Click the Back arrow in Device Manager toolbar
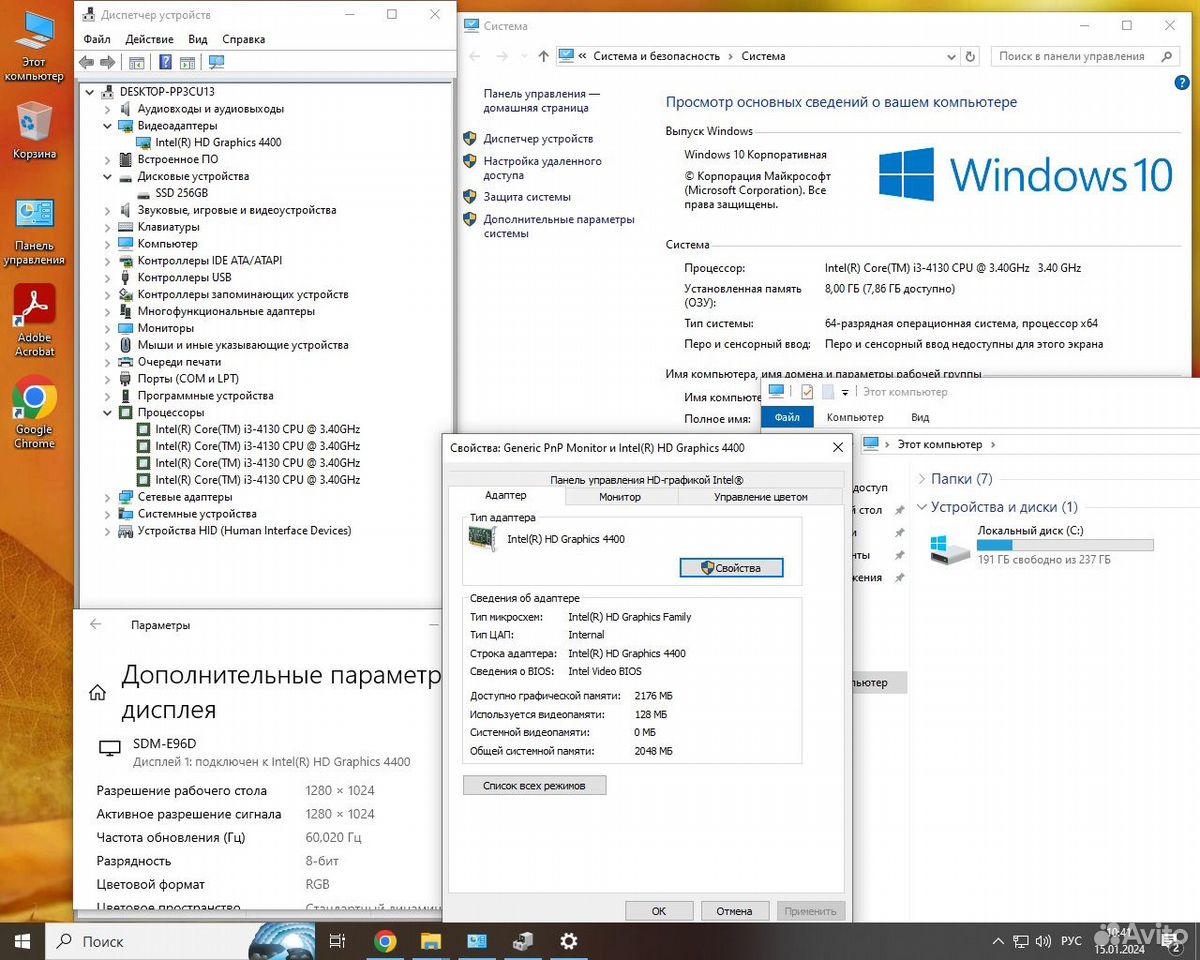 coord(86,62)
